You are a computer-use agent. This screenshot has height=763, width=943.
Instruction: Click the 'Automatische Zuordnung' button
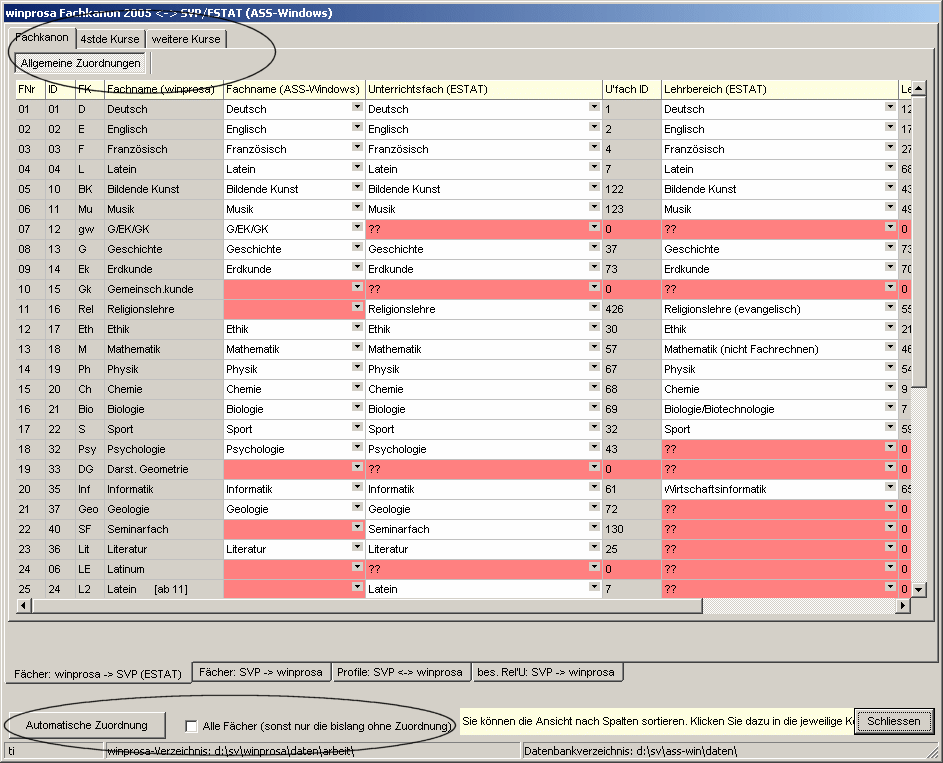tap(87, 725)
